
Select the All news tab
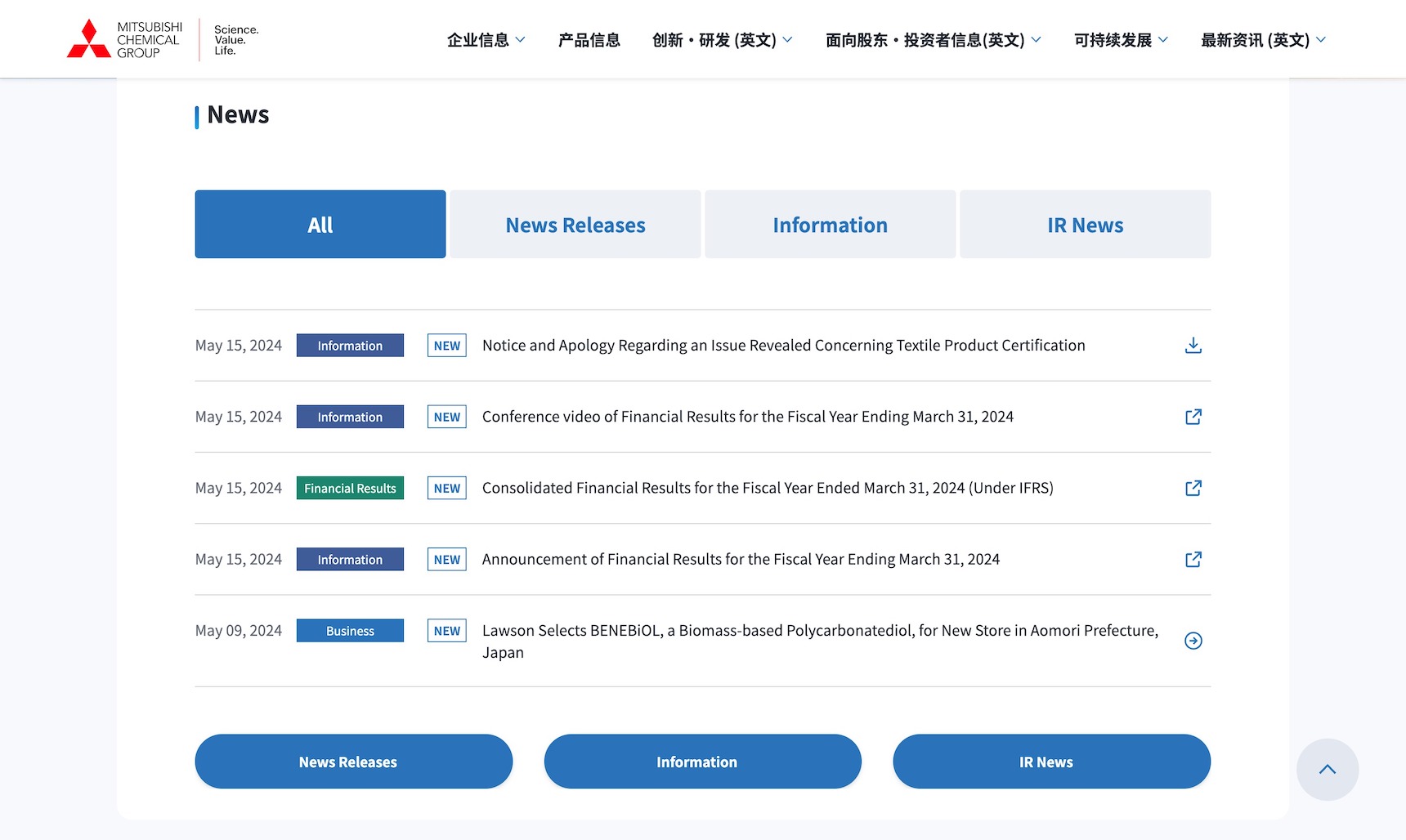(x=320, y=225)
